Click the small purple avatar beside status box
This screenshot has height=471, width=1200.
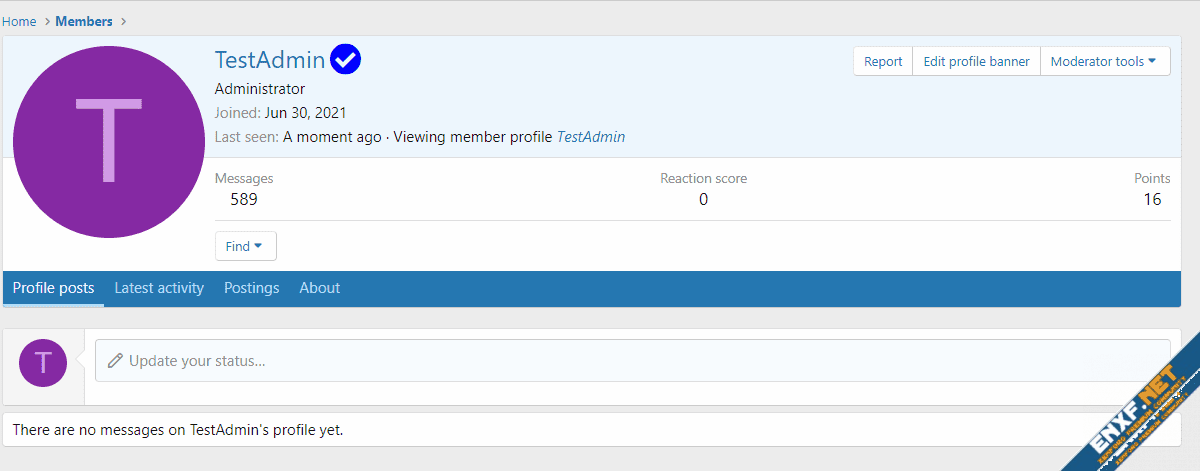click(43, 363)
